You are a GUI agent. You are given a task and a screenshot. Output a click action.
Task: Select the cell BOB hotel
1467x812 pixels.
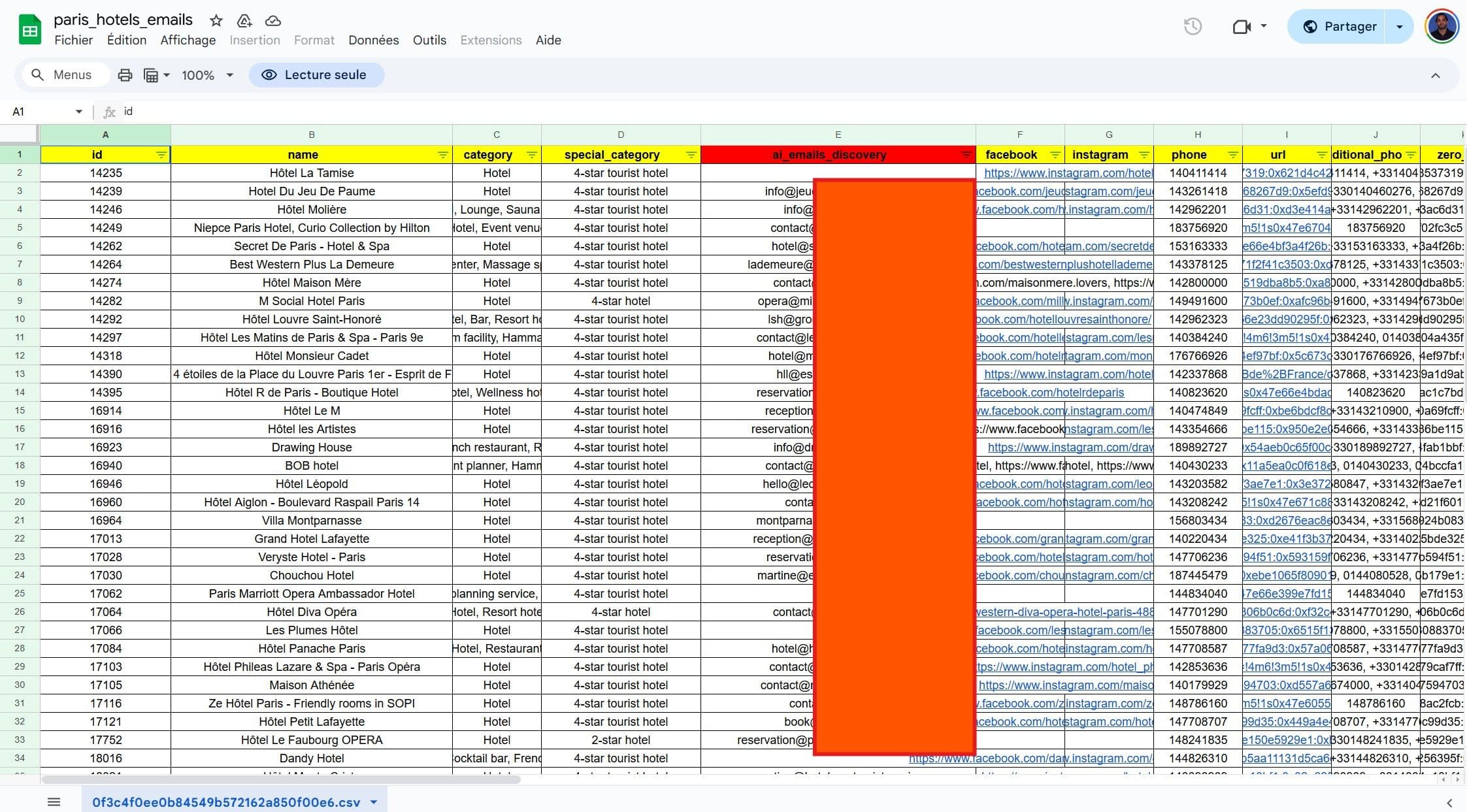coord(312,466)
